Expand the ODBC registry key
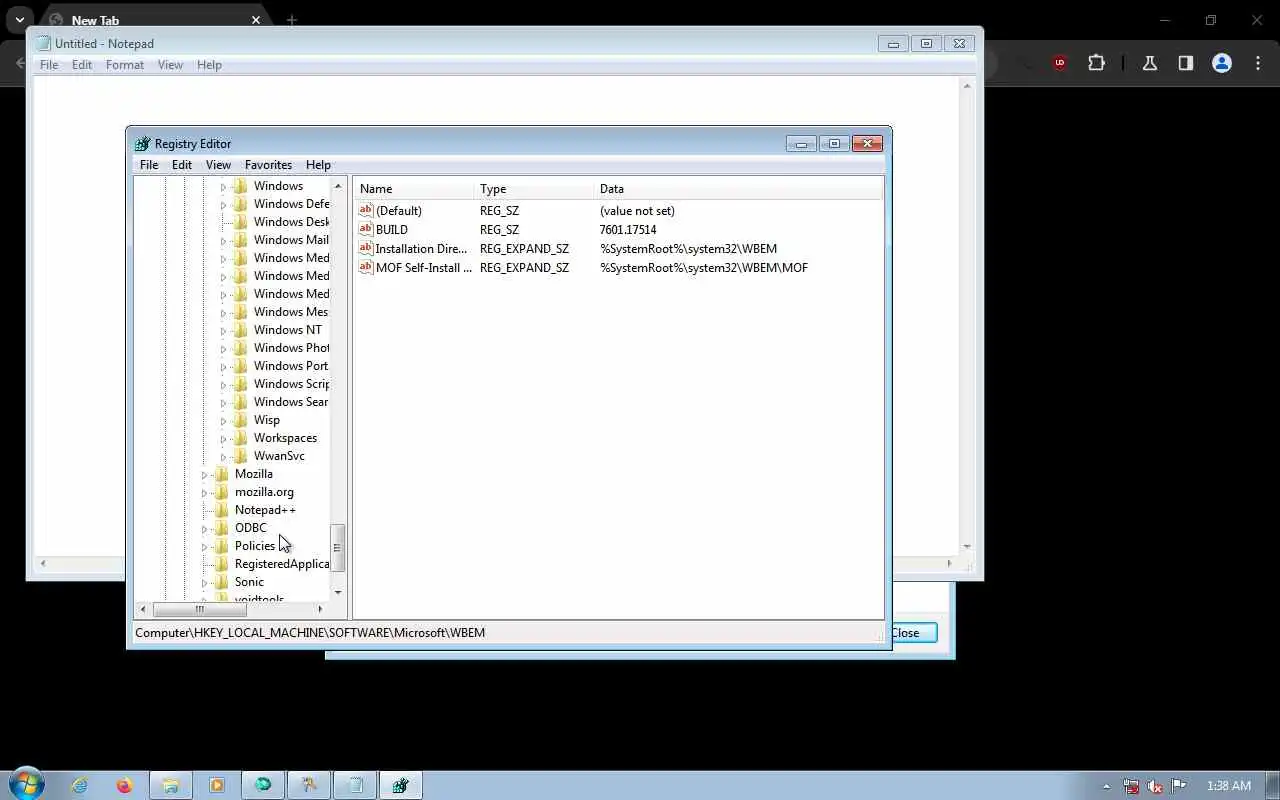Screen dimensions: 1280x800 coord(205,528)
